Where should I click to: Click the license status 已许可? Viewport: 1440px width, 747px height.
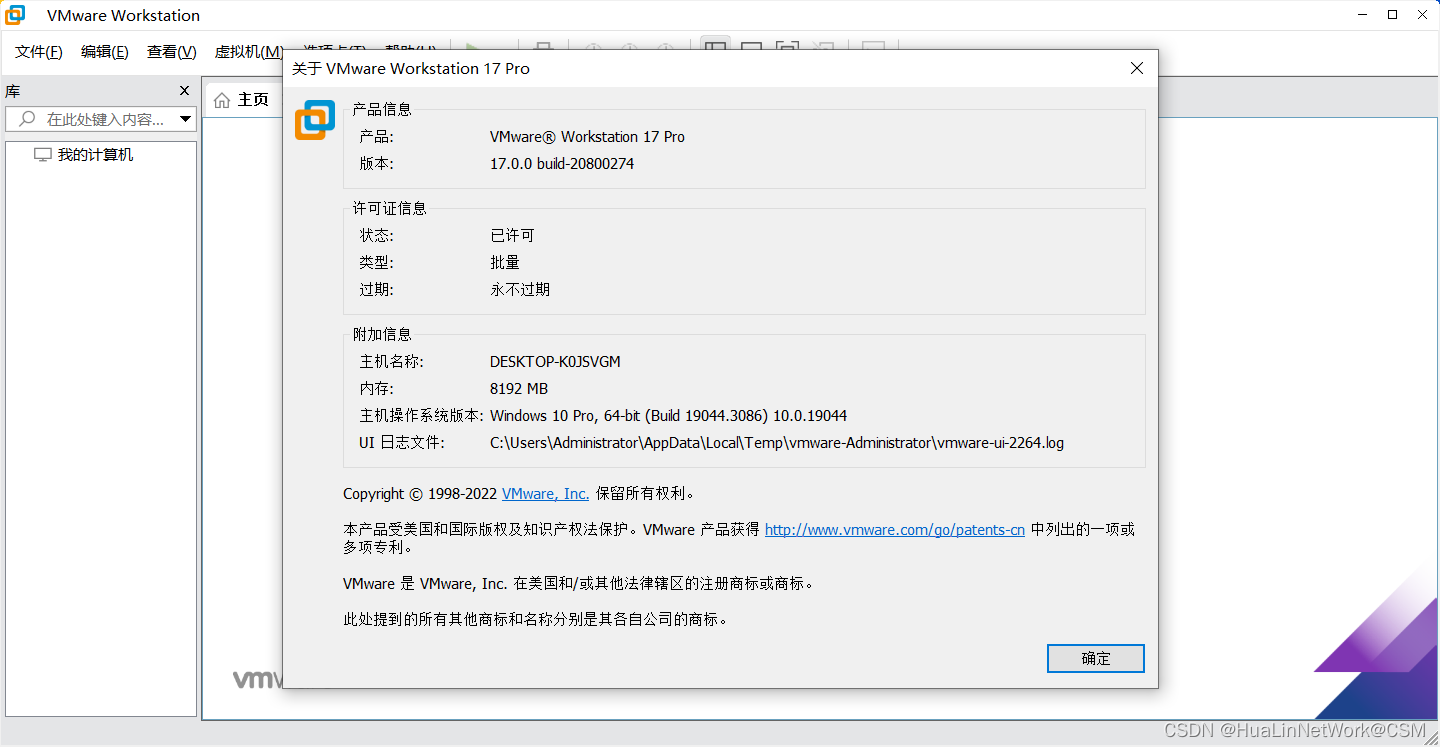tap(512, 235)
